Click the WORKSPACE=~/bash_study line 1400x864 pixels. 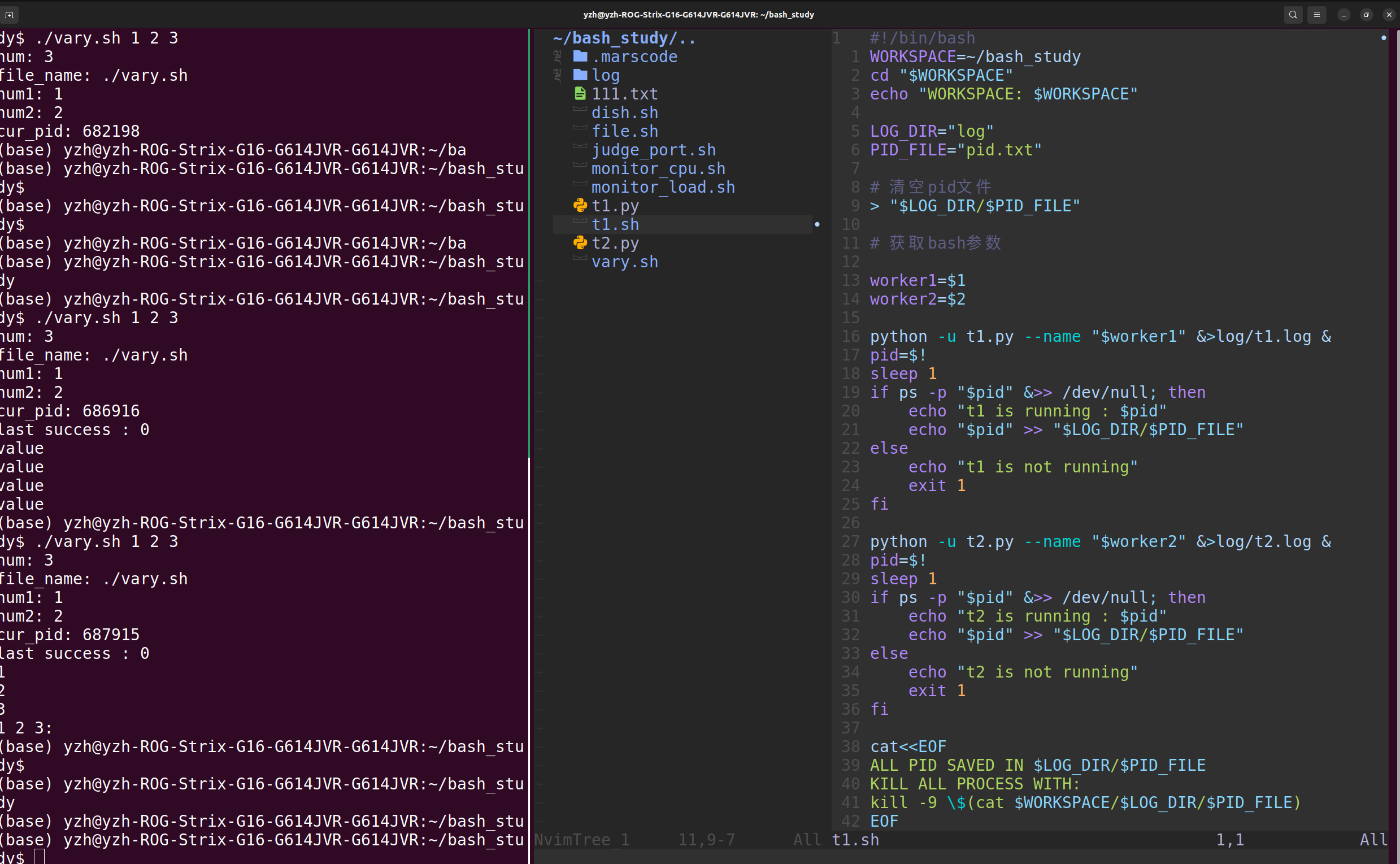coord(975,57)
